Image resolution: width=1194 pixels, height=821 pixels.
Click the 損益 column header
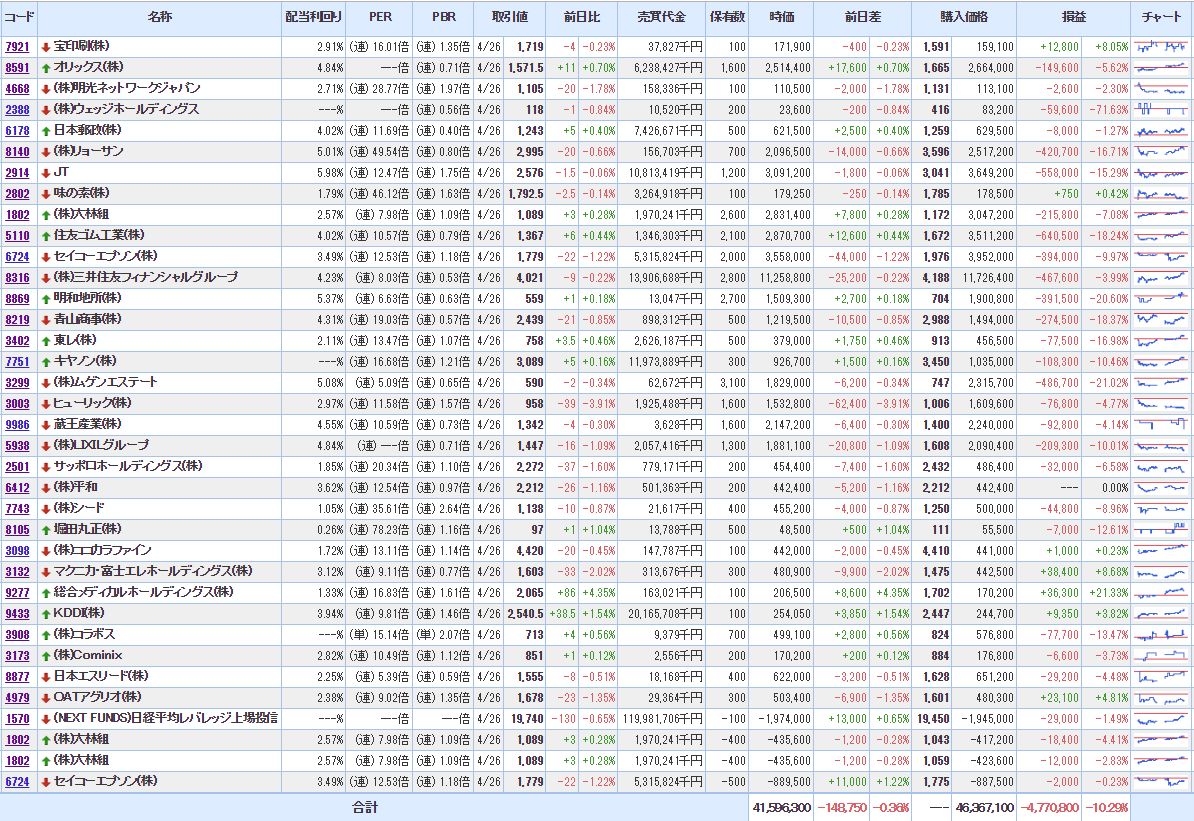[x=1074, y=17]
